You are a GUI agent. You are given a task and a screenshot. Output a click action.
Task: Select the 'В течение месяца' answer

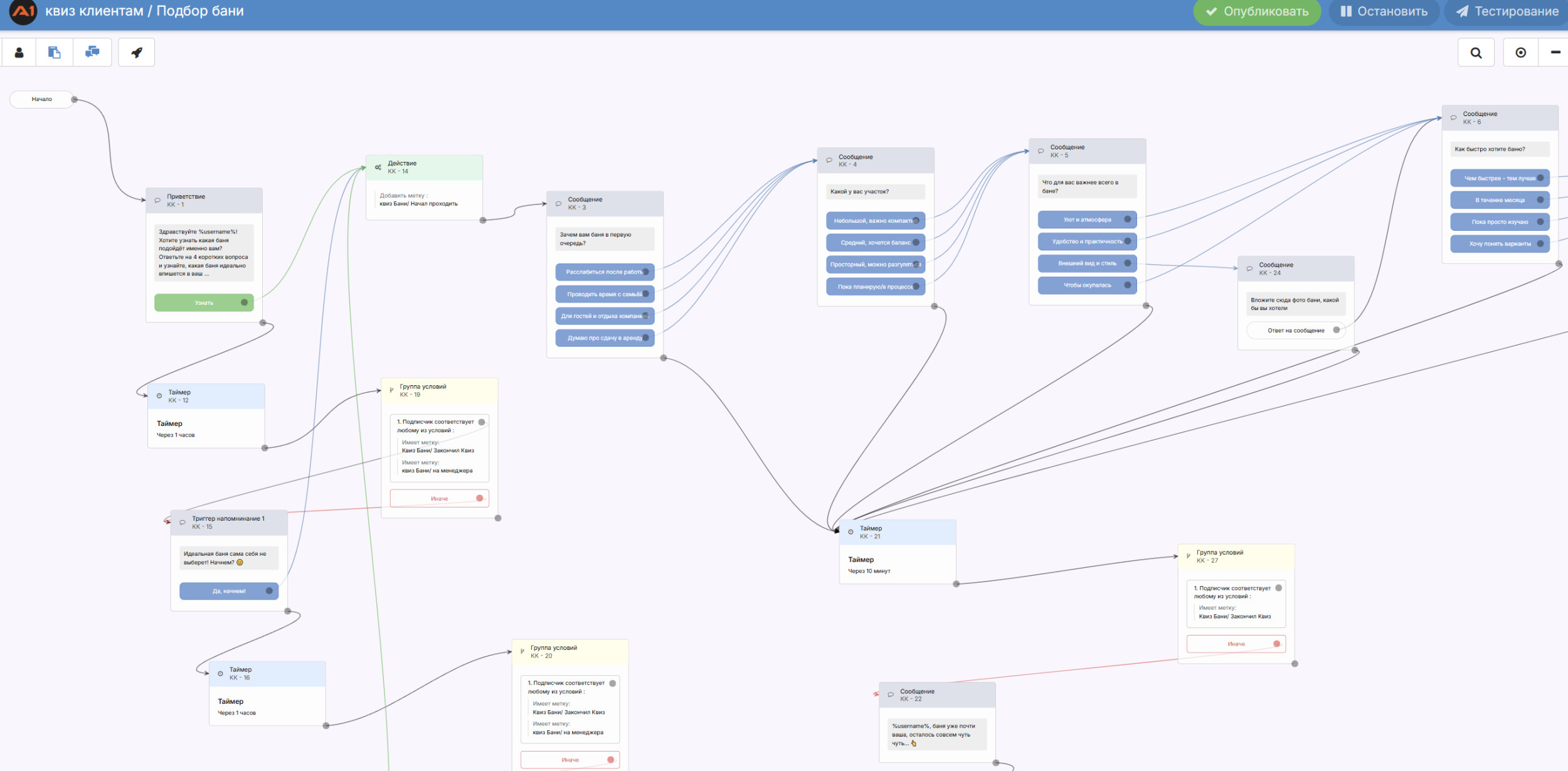[1500, 200]
